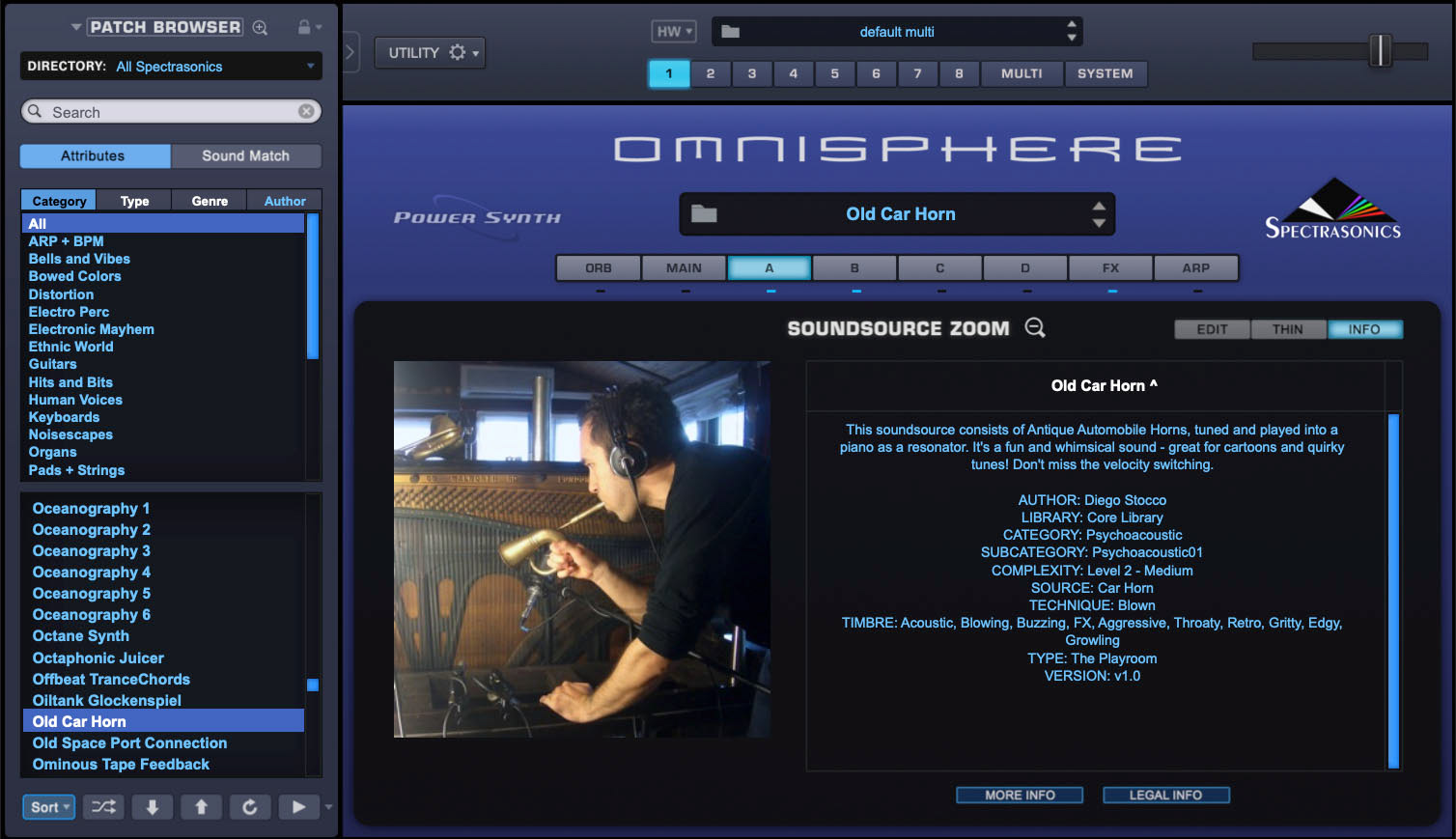Image resolution: width=1456 pixels, height=839 pixels.
Task: Open the SYSTEM page
Action: pos(1106,73)
